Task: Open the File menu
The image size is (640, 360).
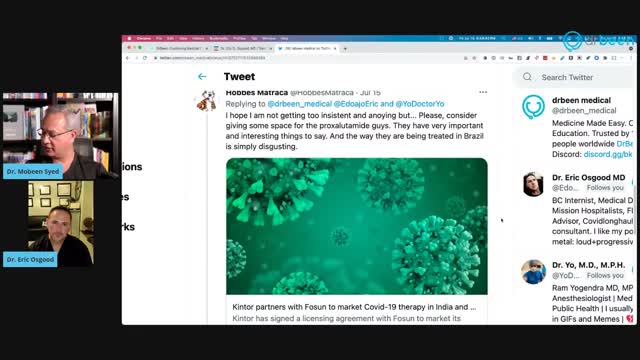Action: tap(159, 38)
